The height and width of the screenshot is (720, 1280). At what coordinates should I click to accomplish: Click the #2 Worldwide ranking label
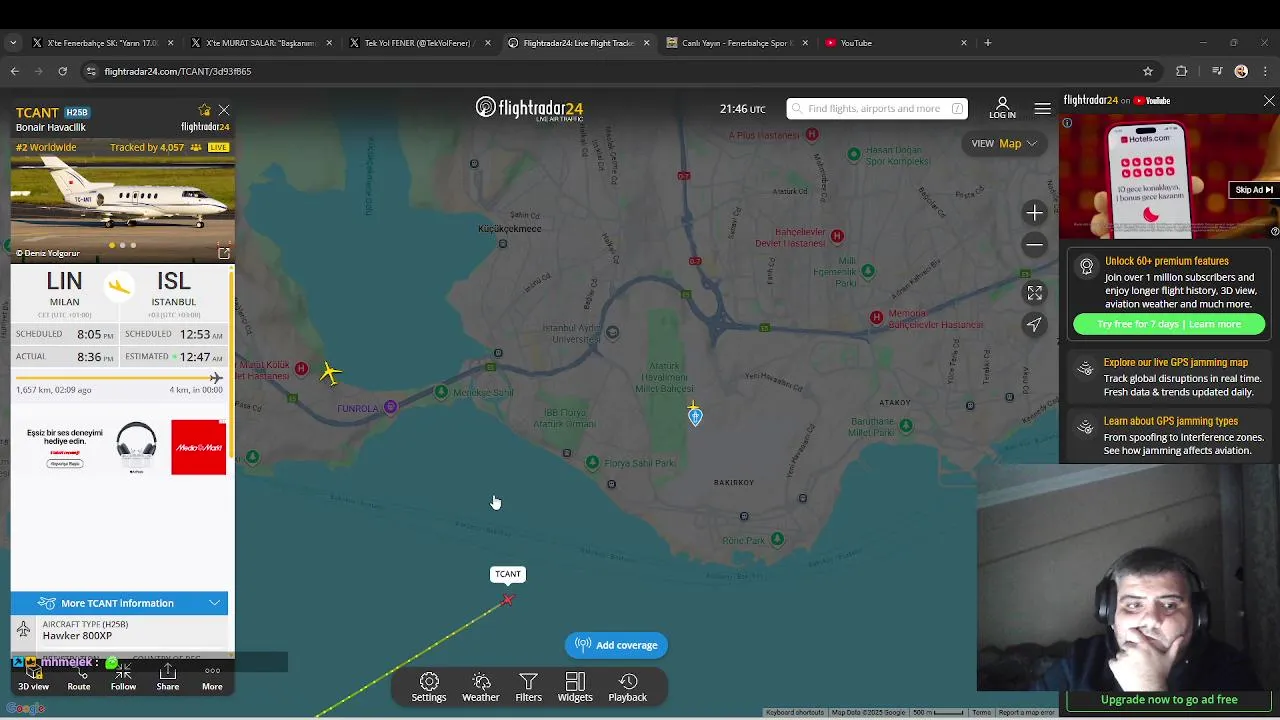point(46,147)
